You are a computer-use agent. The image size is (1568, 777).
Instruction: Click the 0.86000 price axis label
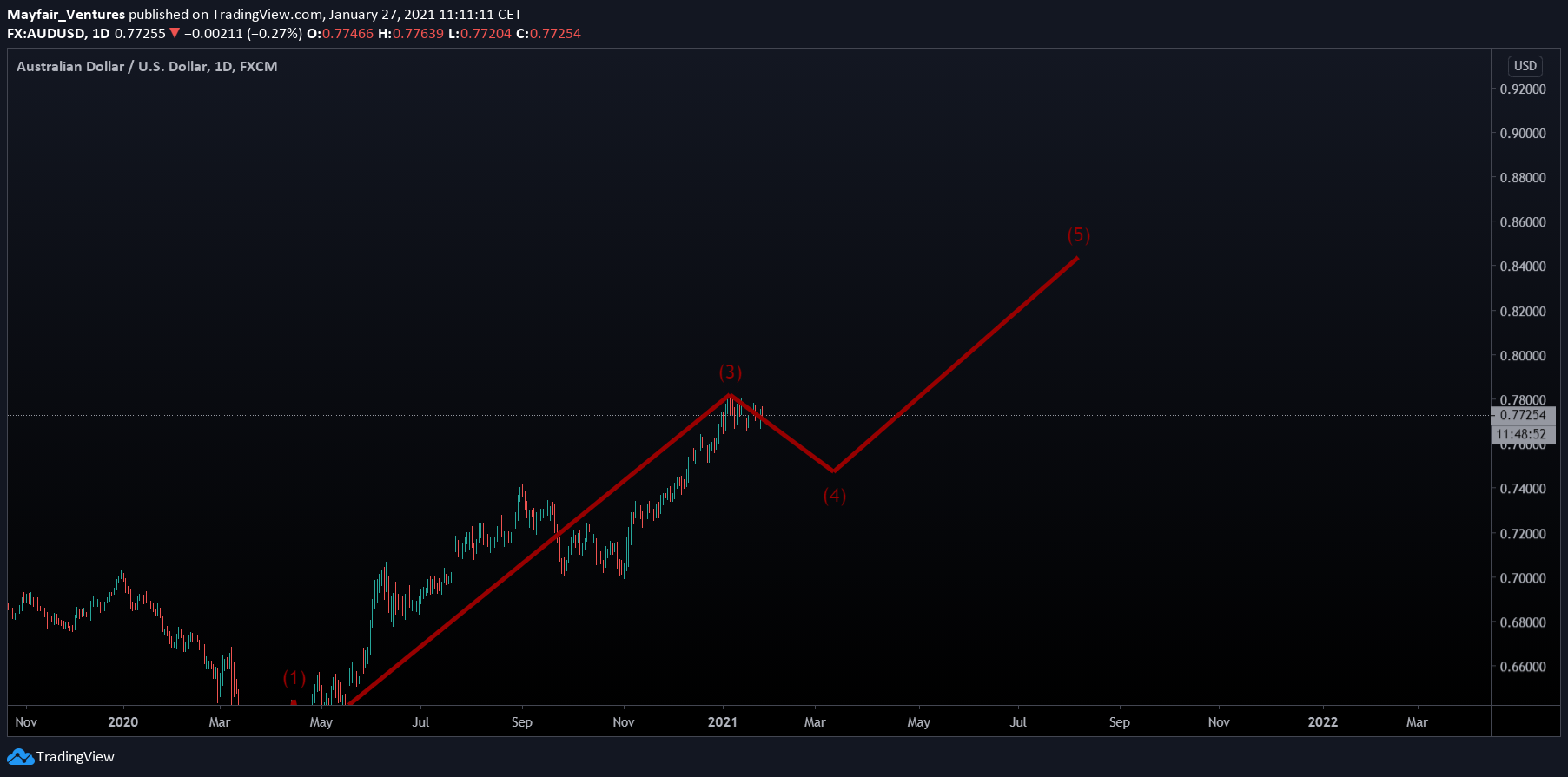pyautogui.click(x=1523, y=222)
